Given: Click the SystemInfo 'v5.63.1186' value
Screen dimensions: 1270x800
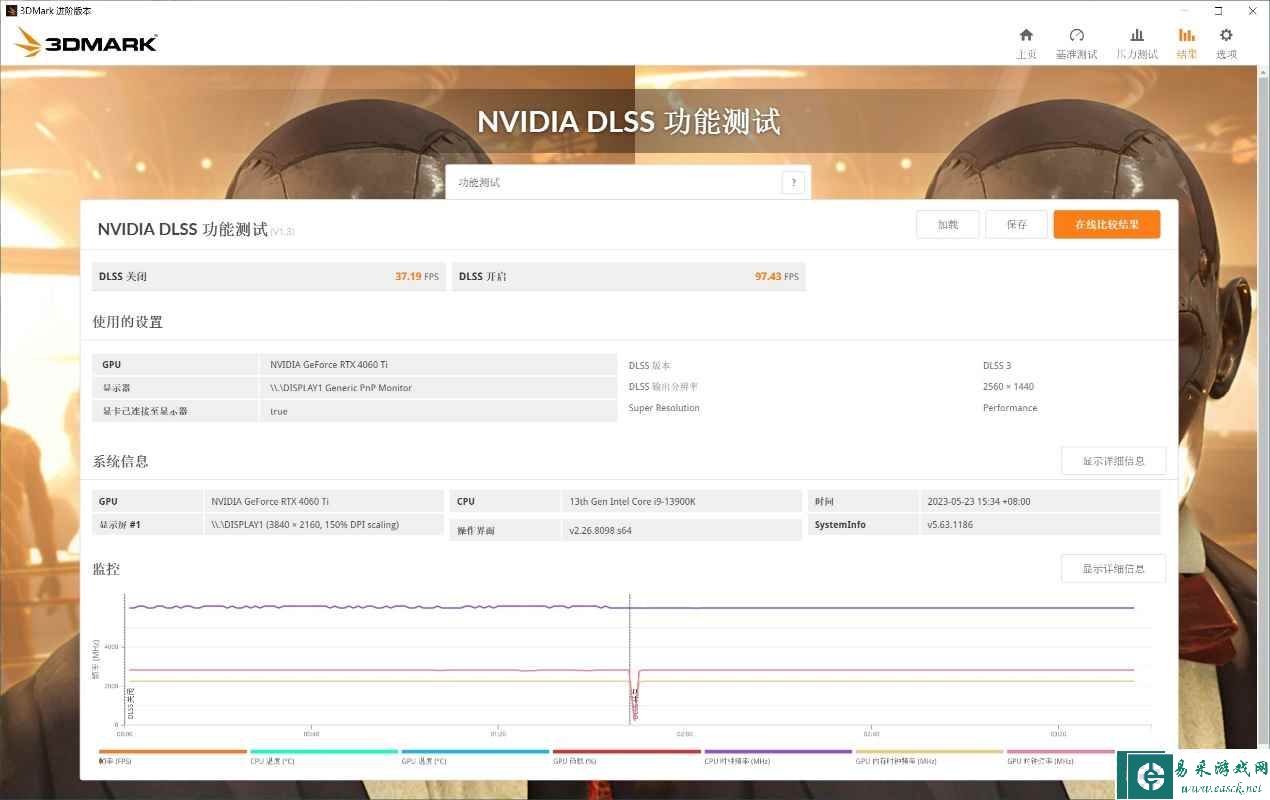Looking at the screenshot, I should (950, 524).
